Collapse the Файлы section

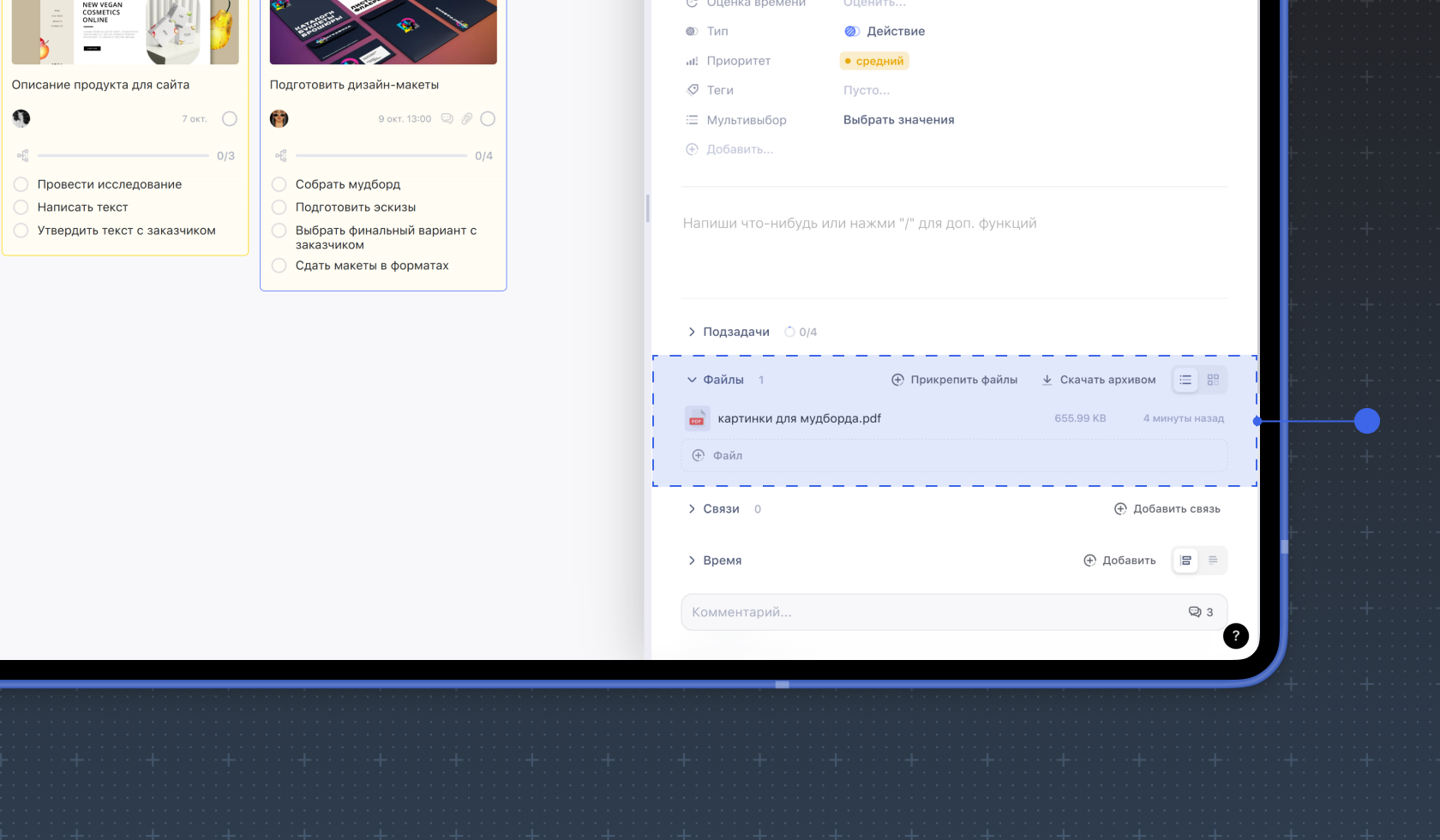(692, 380)
